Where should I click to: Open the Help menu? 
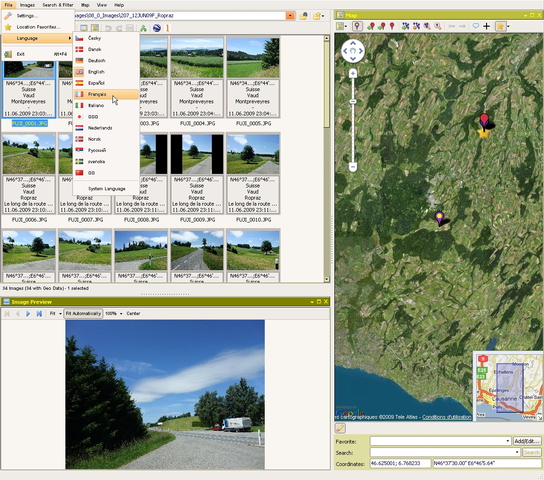(x=119, y=5)
